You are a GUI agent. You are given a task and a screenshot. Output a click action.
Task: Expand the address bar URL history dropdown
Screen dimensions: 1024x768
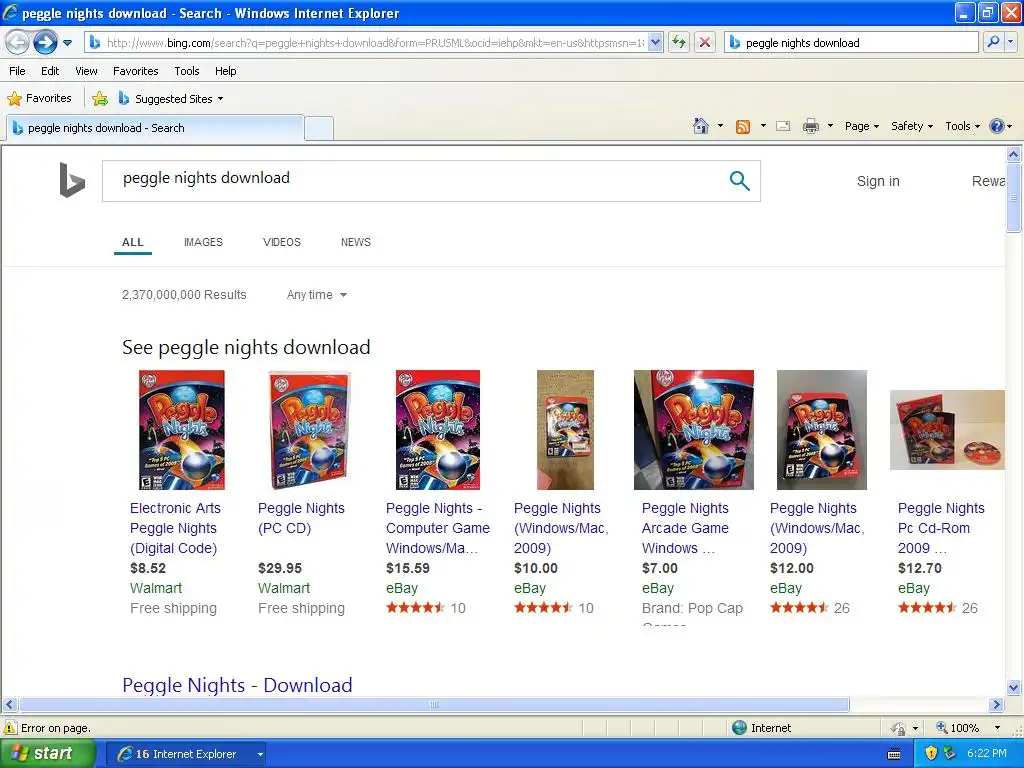[x=656, y=42]
